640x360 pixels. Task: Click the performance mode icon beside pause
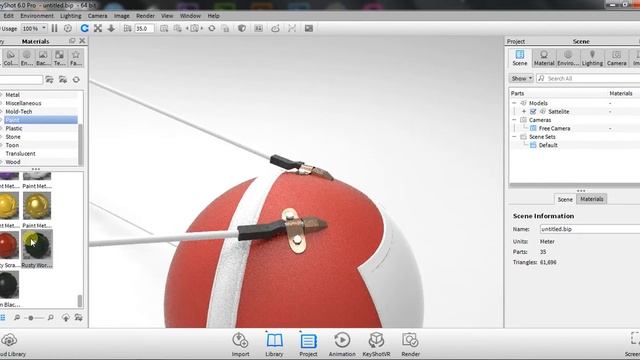(68, 28)
